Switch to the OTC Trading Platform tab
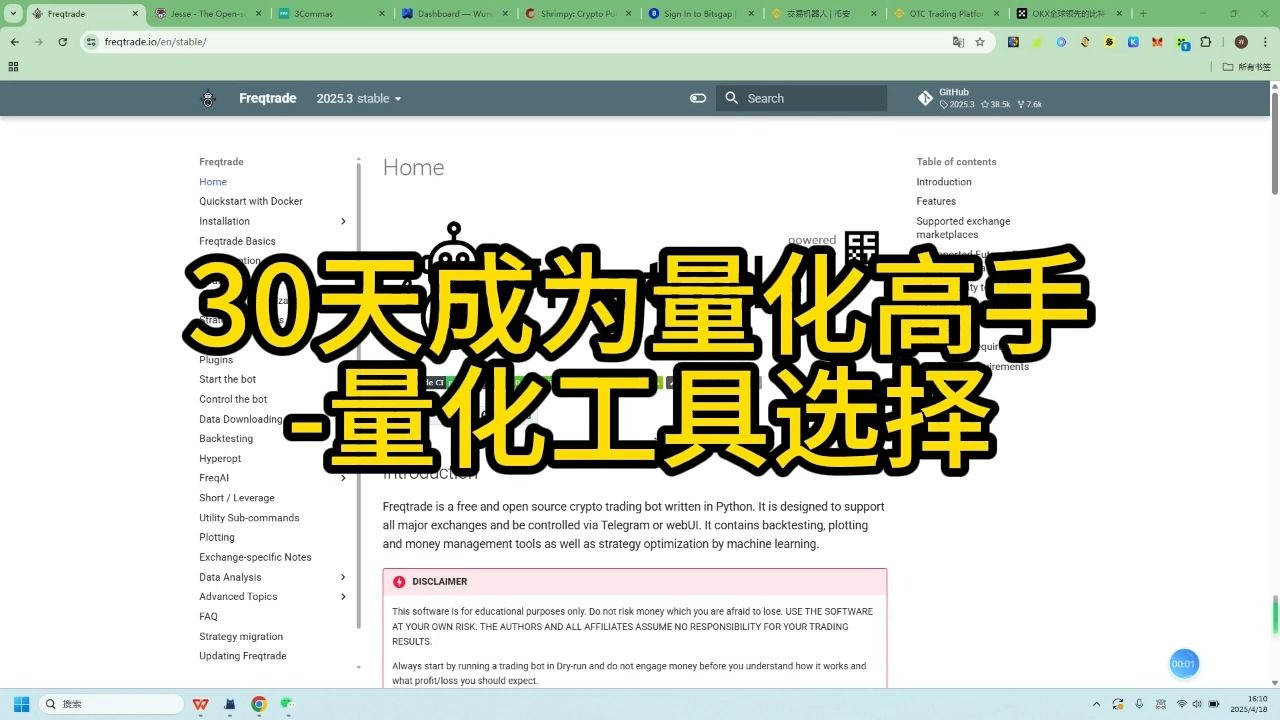The height and width of the screenshot is (720, 1280). pos(947,14)
